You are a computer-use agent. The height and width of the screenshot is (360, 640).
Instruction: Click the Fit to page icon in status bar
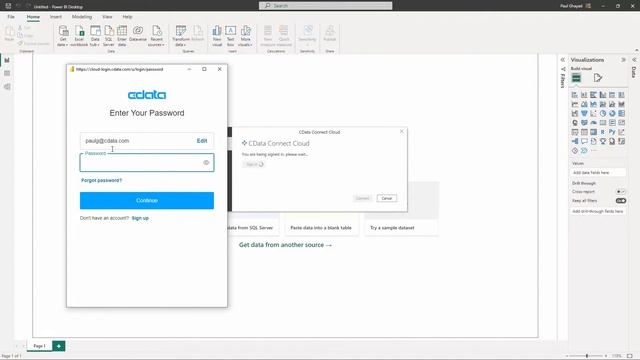pos(630,356)
